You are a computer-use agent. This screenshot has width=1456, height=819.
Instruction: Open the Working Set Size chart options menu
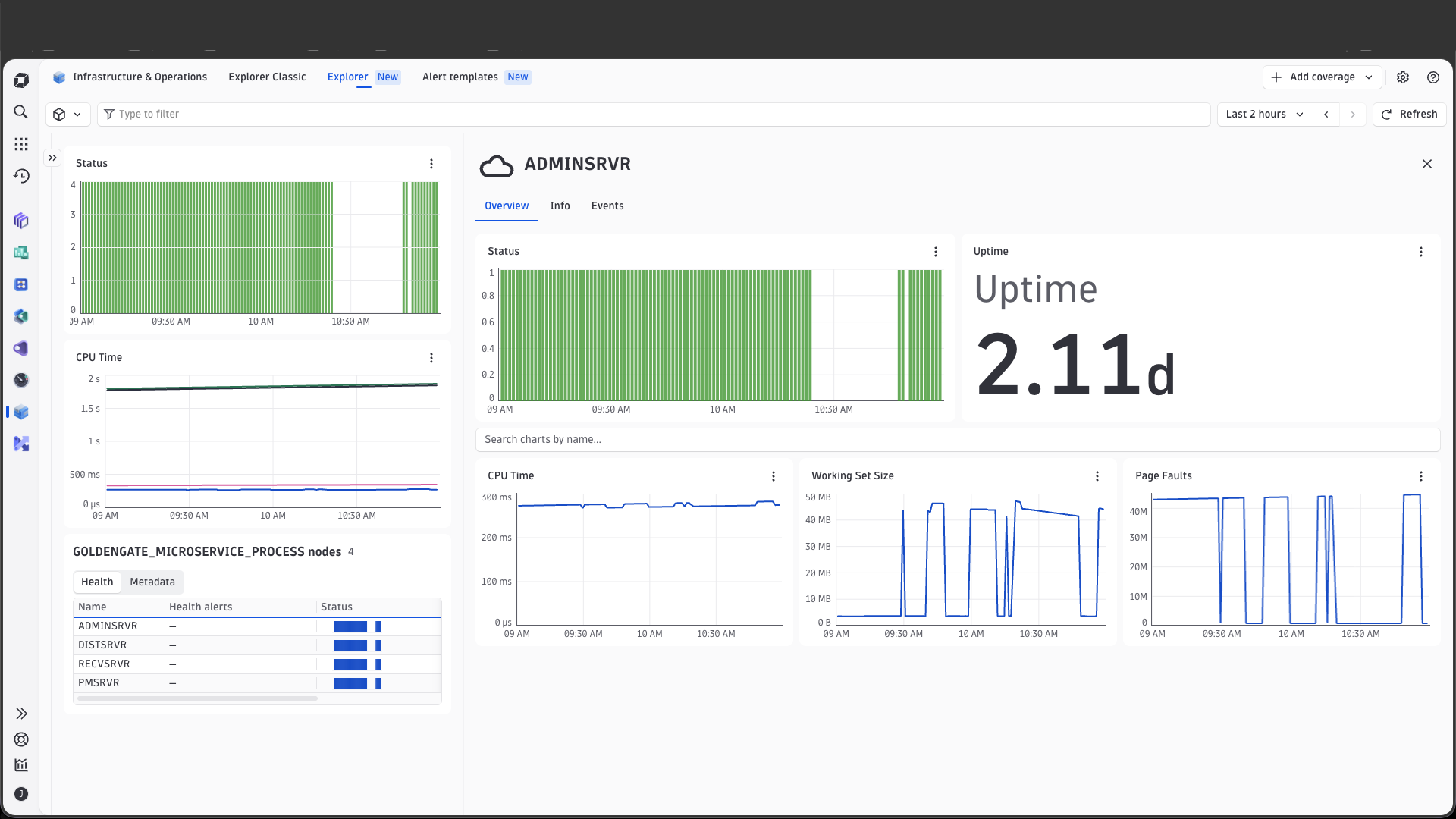point(1097,476)
